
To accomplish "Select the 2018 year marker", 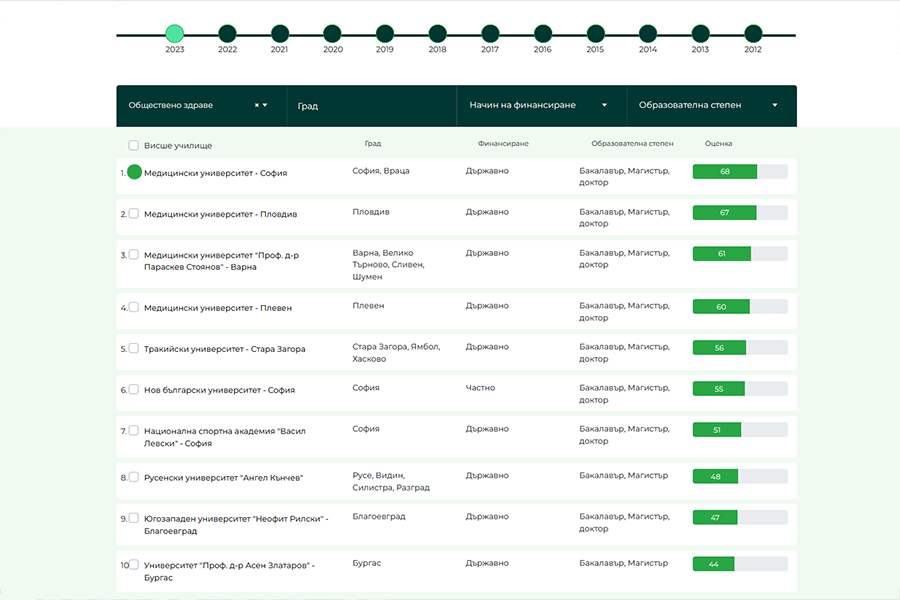I will point(437,34).
